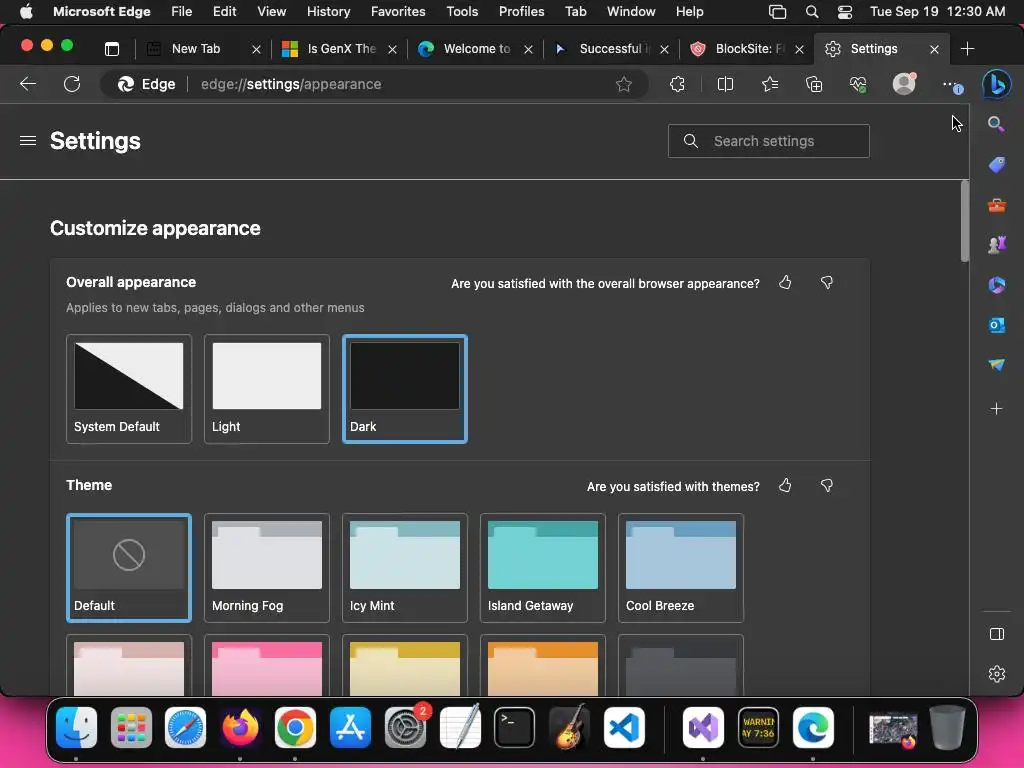The image size is (1024, 768).
Task: Add a site to sidebar plus
Action: click(997, 409)
